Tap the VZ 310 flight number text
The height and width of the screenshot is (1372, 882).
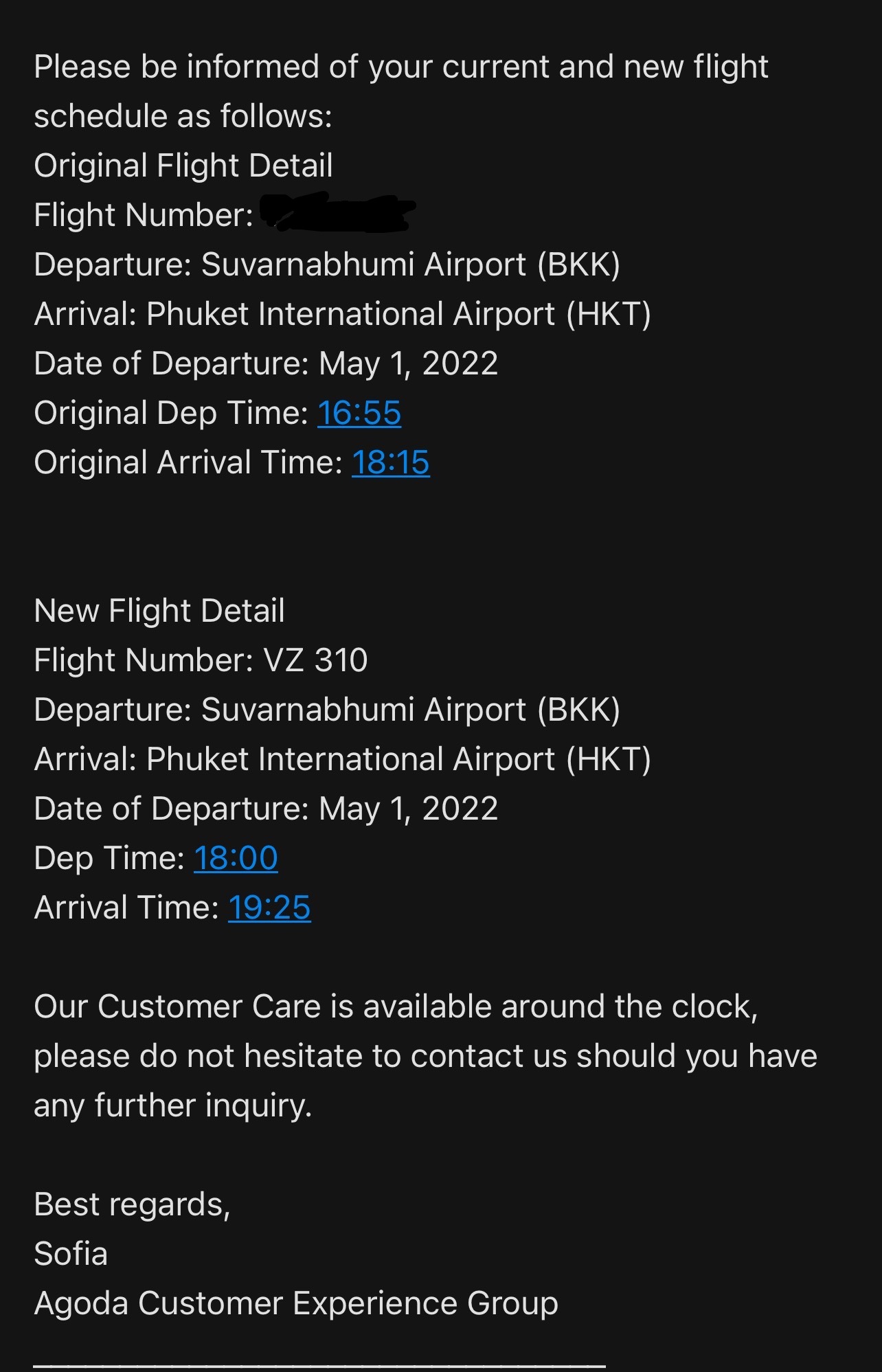(x=316, y=660)
